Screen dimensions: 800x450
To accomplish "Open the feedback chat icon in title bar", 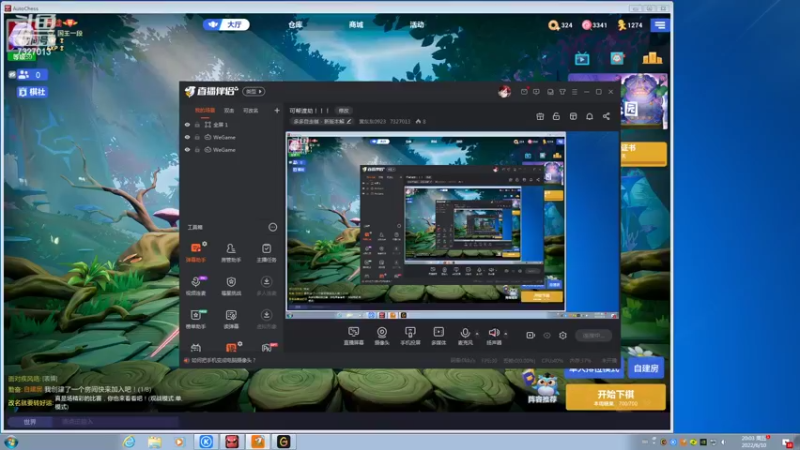I will click(x=536, y=92).
